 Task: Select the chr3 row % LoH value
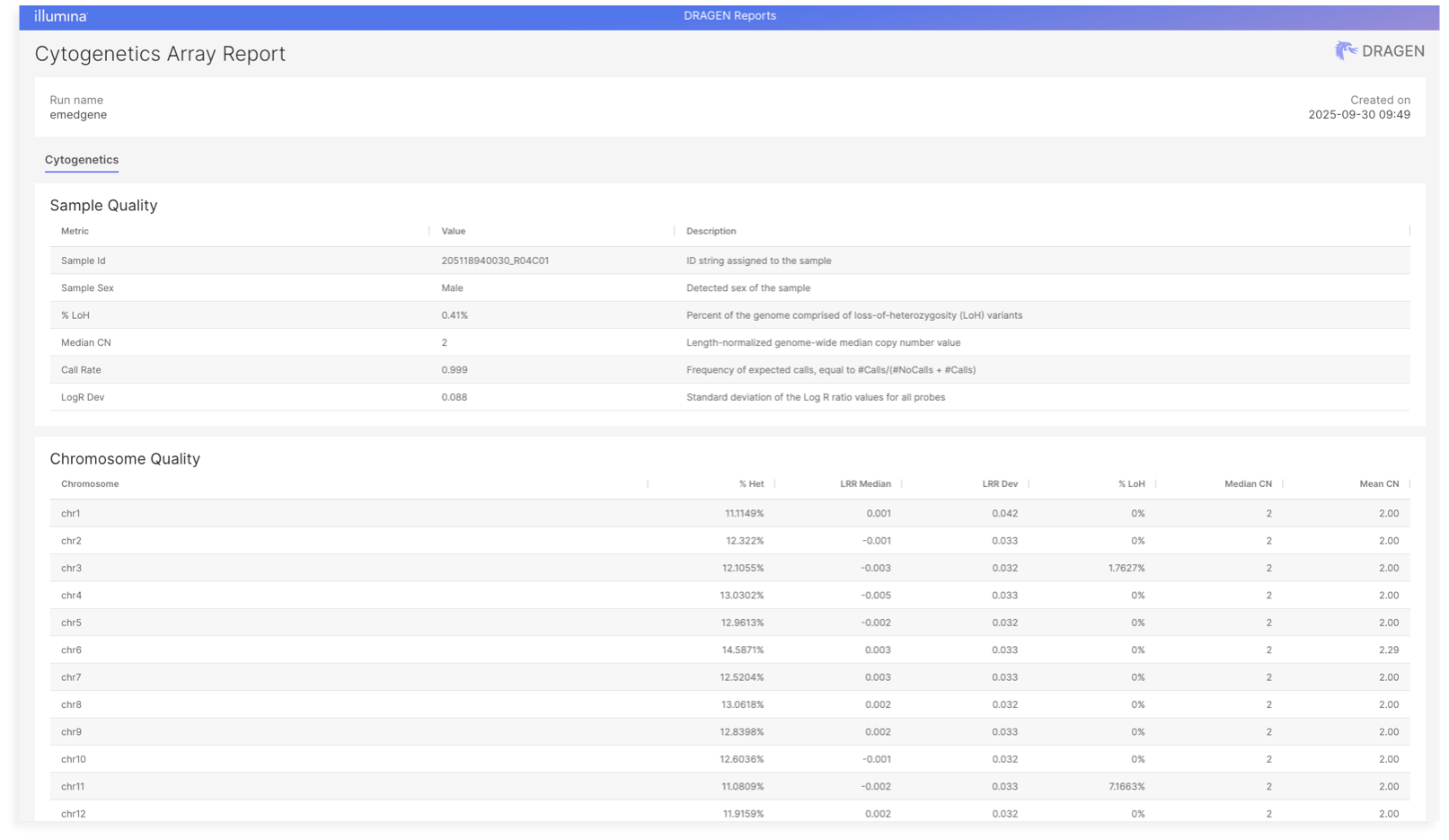1127,569
